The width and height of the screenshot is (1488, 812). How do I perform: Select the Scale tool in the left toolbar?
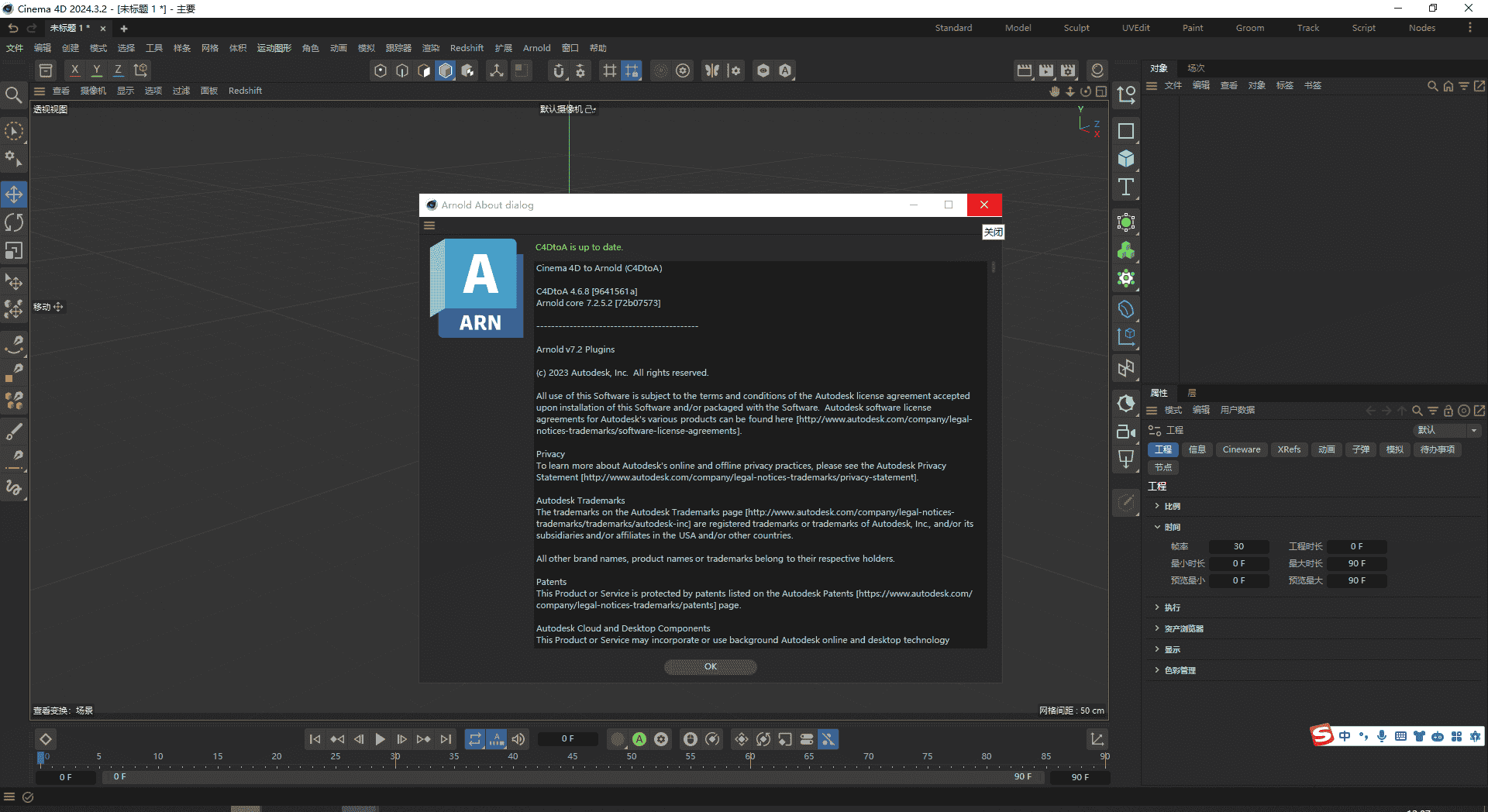click(x=14, y=250)
